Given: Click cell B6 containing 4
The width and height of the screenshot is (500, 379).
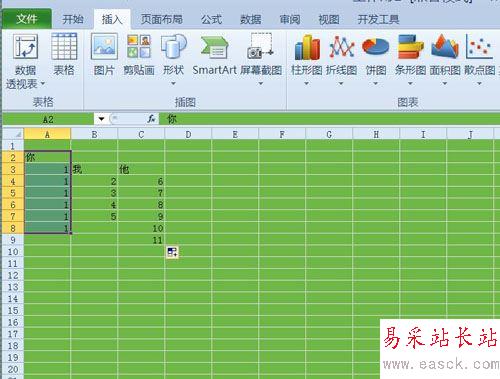Looking at the screenshot, I should (94, 204).
